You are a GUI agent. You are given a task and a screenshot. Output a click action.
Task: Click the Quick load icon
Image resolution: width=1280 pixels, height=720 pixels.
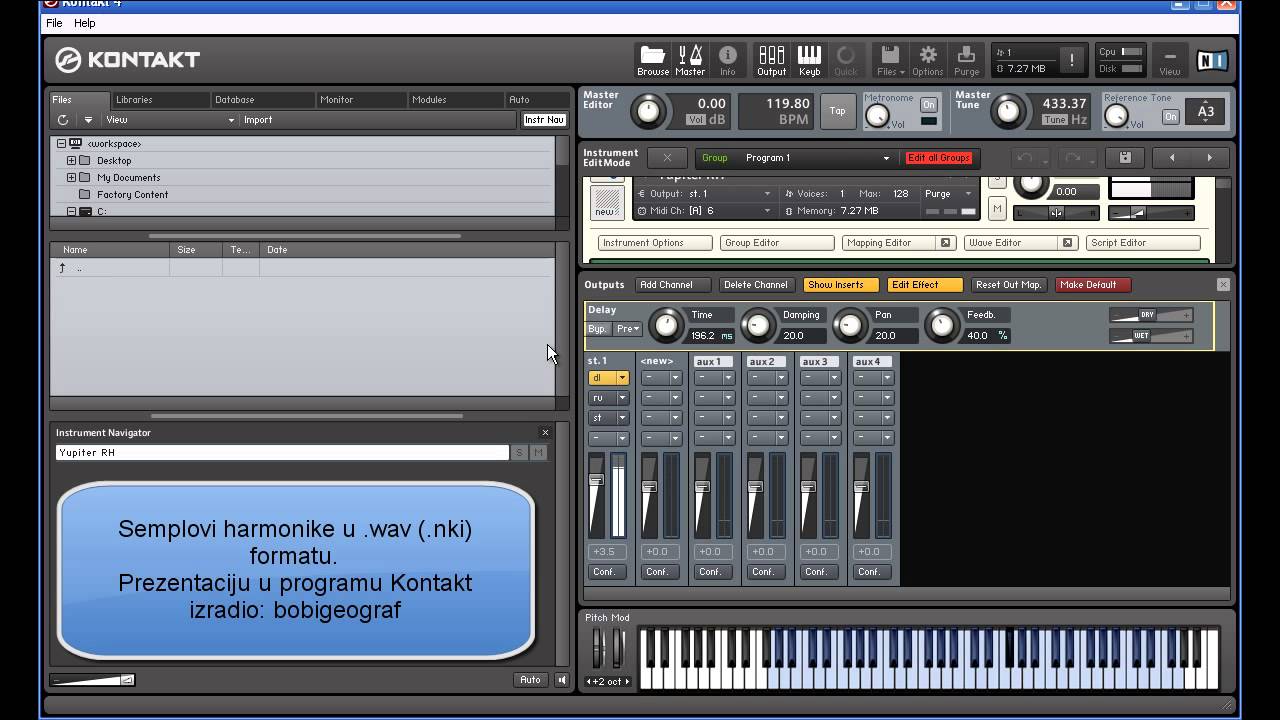846,60
